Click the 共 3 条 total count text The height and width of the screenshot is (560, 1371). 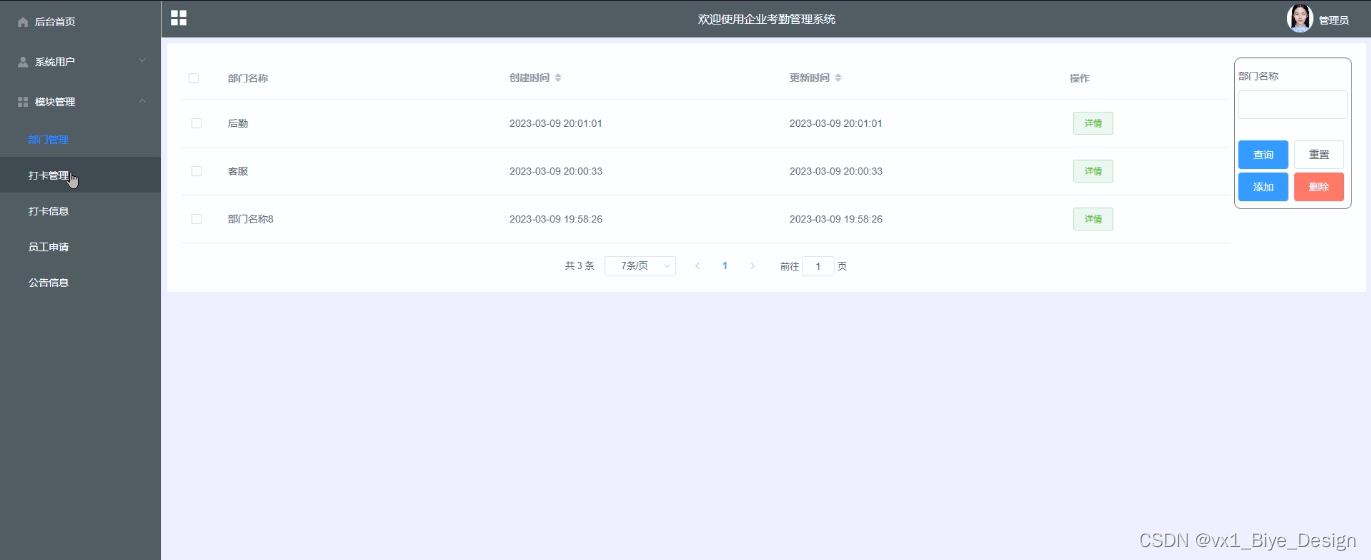coord(580,266)
